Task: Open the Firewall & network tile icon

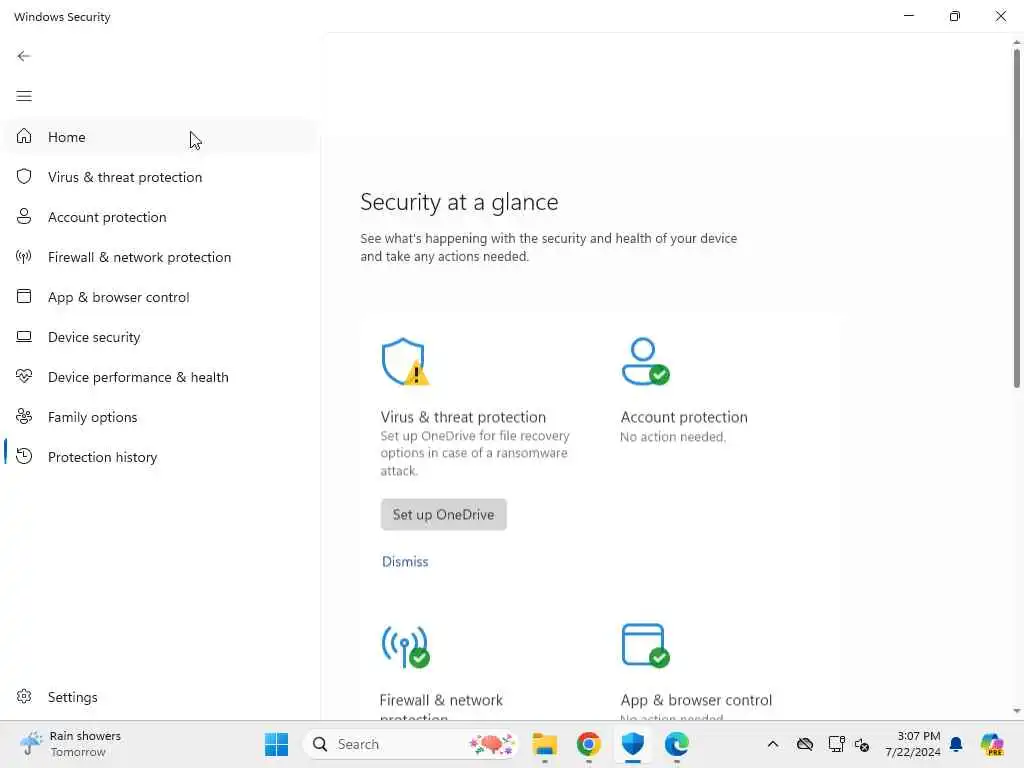Action: (x=405, y=647)
